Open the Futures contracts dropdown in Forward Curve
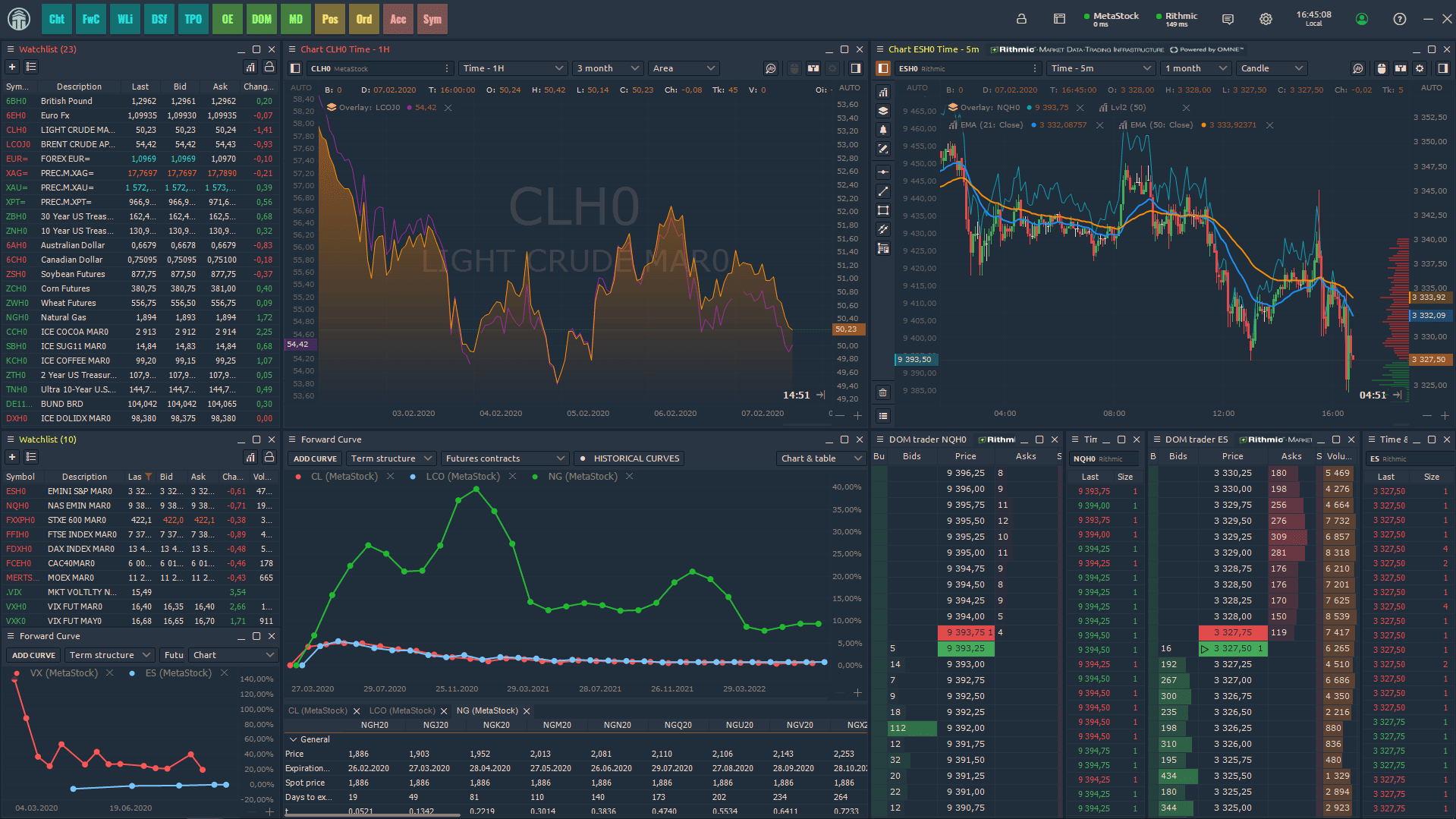Screen dimensions: 1456x819 pyautogui.click(x=504, y=458)
